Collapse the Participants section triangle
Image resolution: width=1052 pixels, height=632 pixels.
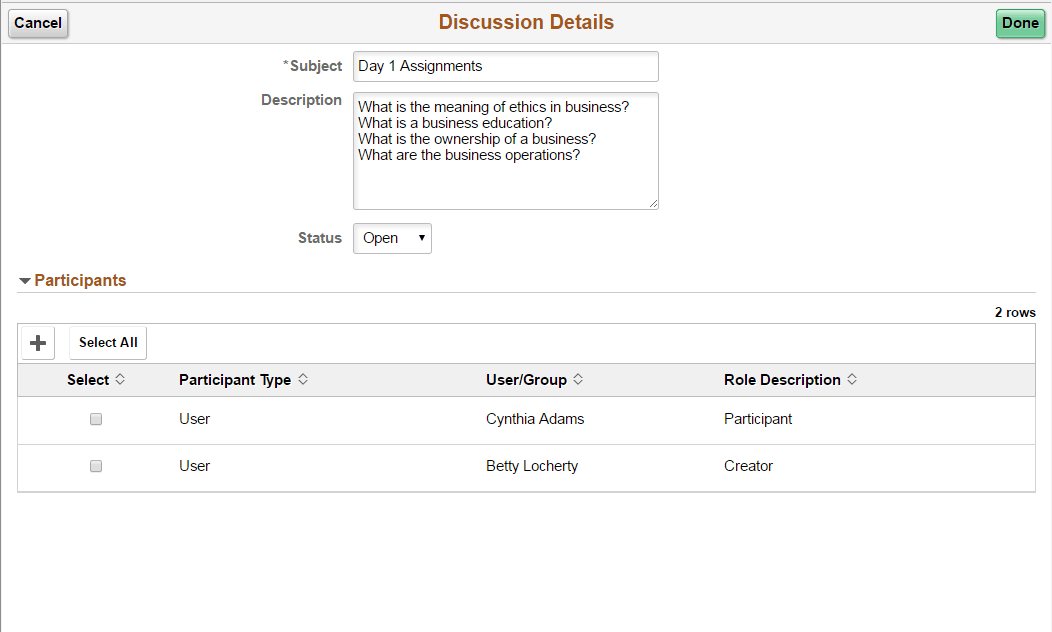(24, 280)
